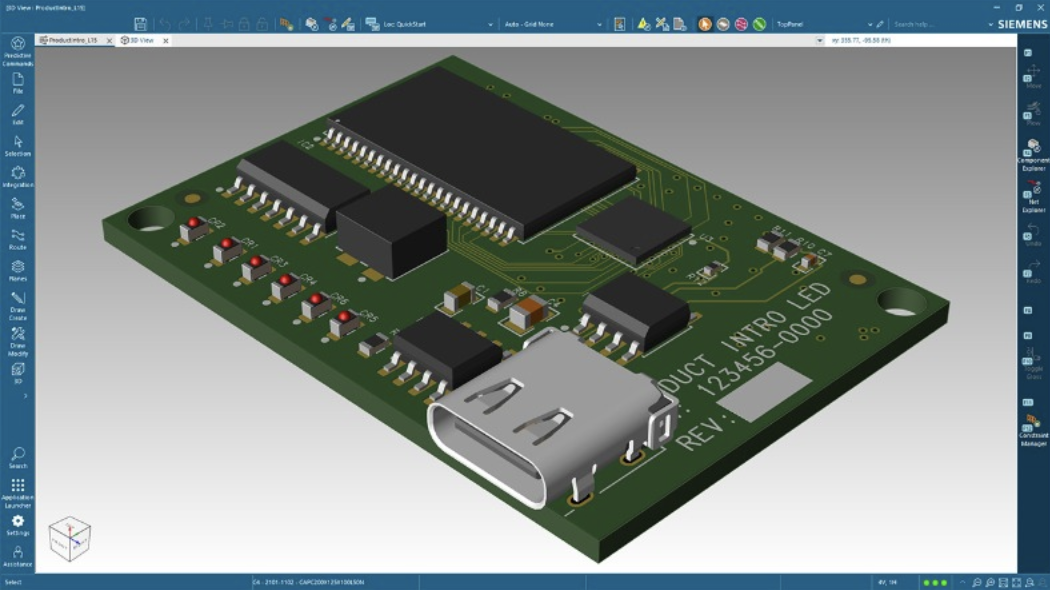Open the Planes tools in left sidebar
This screenshot has height=590, width=1050.
pyautogui.click(x=18, y=270)
